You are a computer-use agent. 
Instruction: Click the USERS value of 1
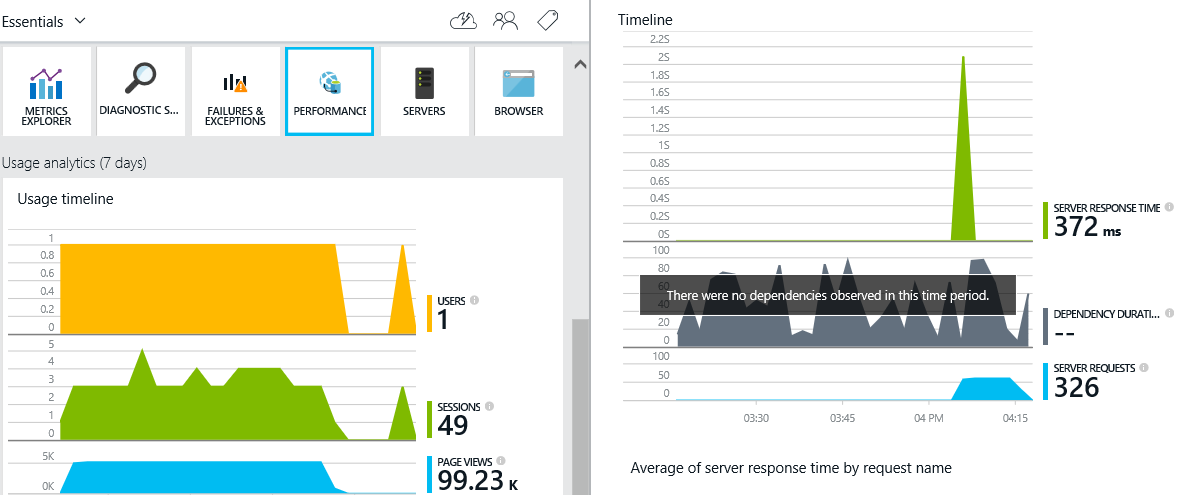[442, 320]
